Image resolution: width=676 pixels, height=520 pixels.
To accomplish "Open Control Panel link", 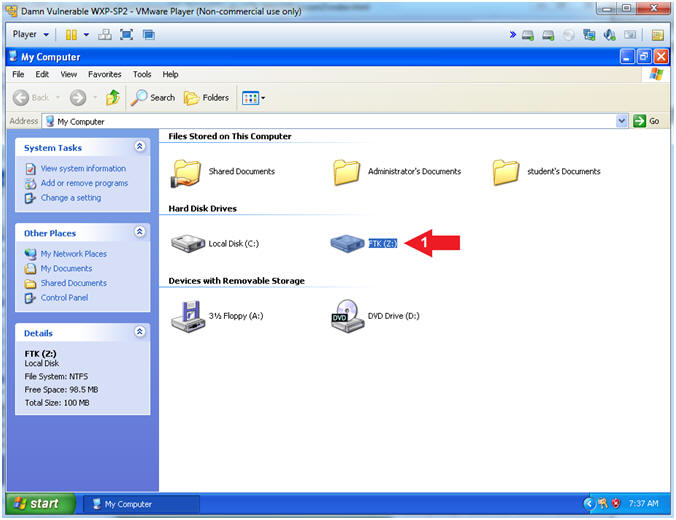I will click(x=64, y=298).
